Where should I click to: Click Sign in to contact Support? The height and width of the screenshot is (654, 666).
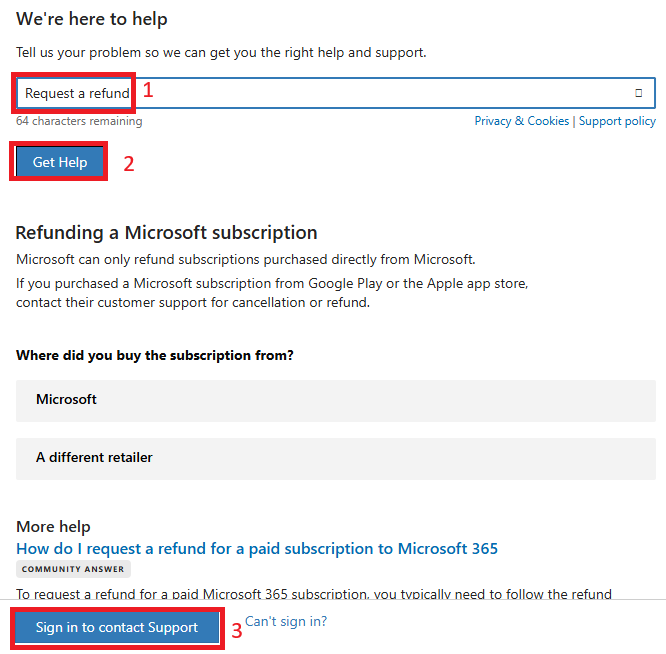tap(117, 627)
